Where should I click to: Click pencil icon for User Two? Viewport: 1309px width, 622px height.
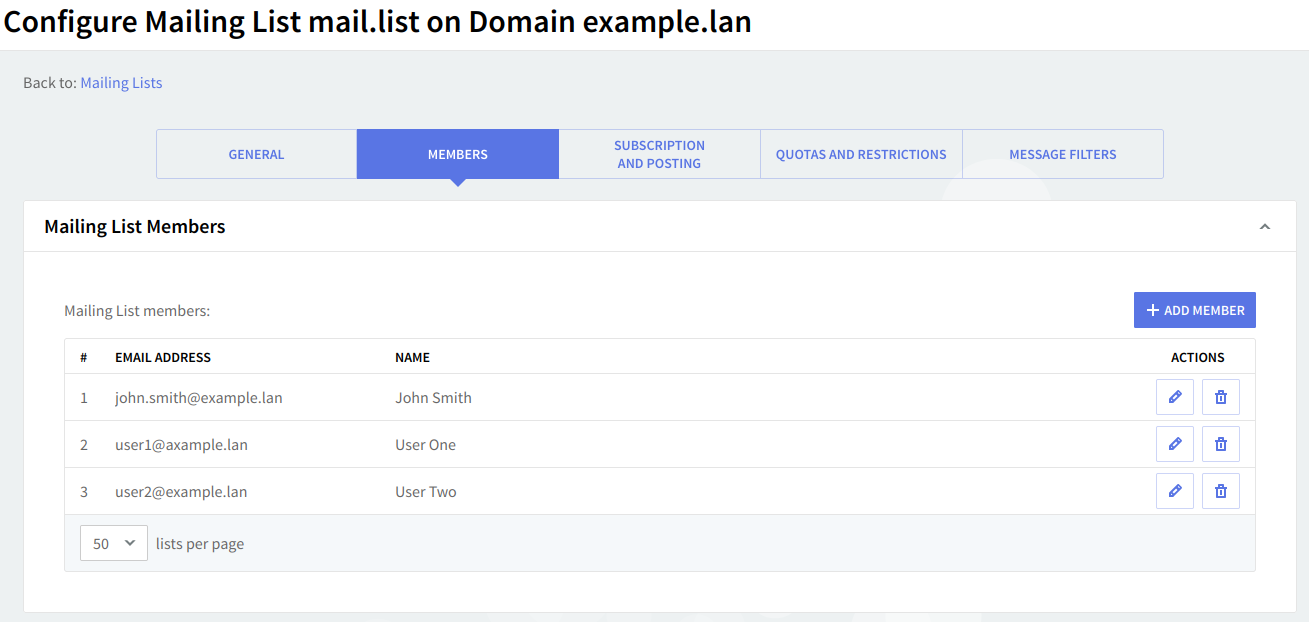(1174, 491)
